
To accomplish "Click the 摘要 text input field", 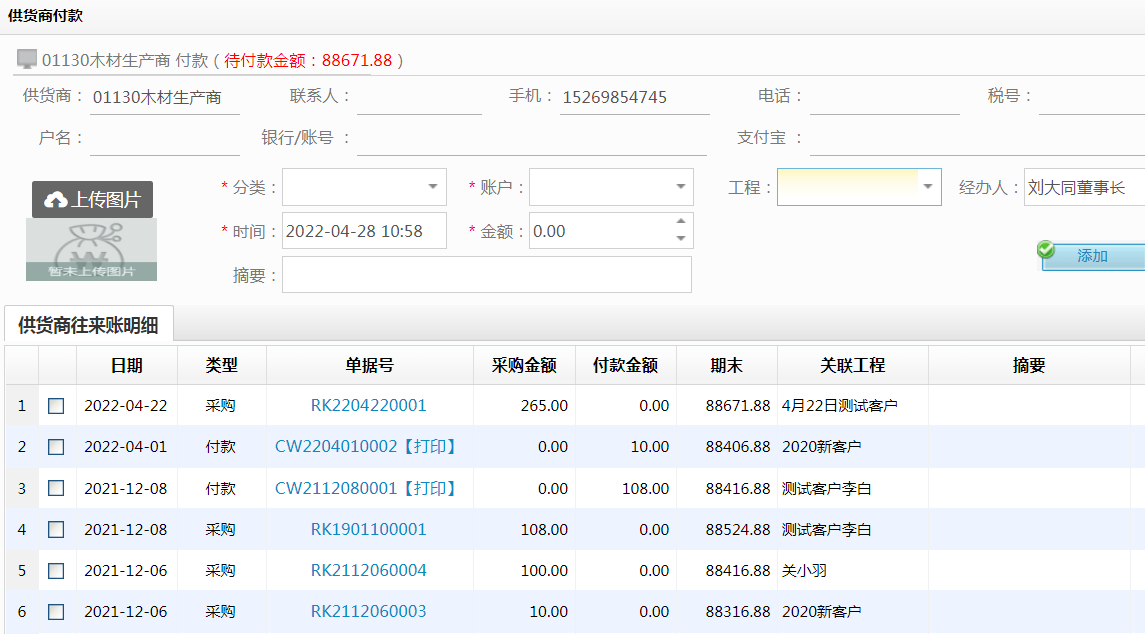I will [486, 275].
